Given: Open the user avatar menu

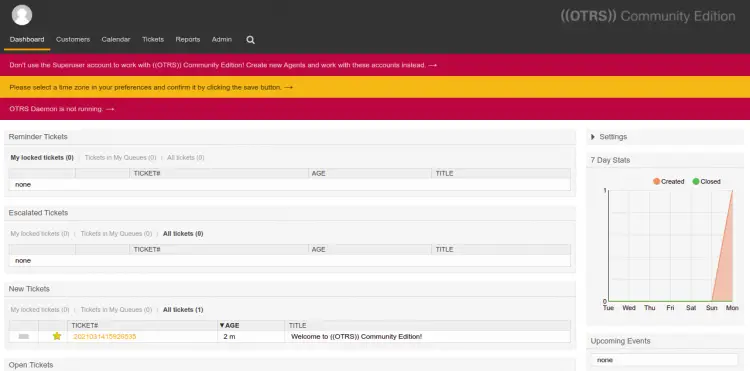Looking at the screenshot, I should click(x=22, y=15).
